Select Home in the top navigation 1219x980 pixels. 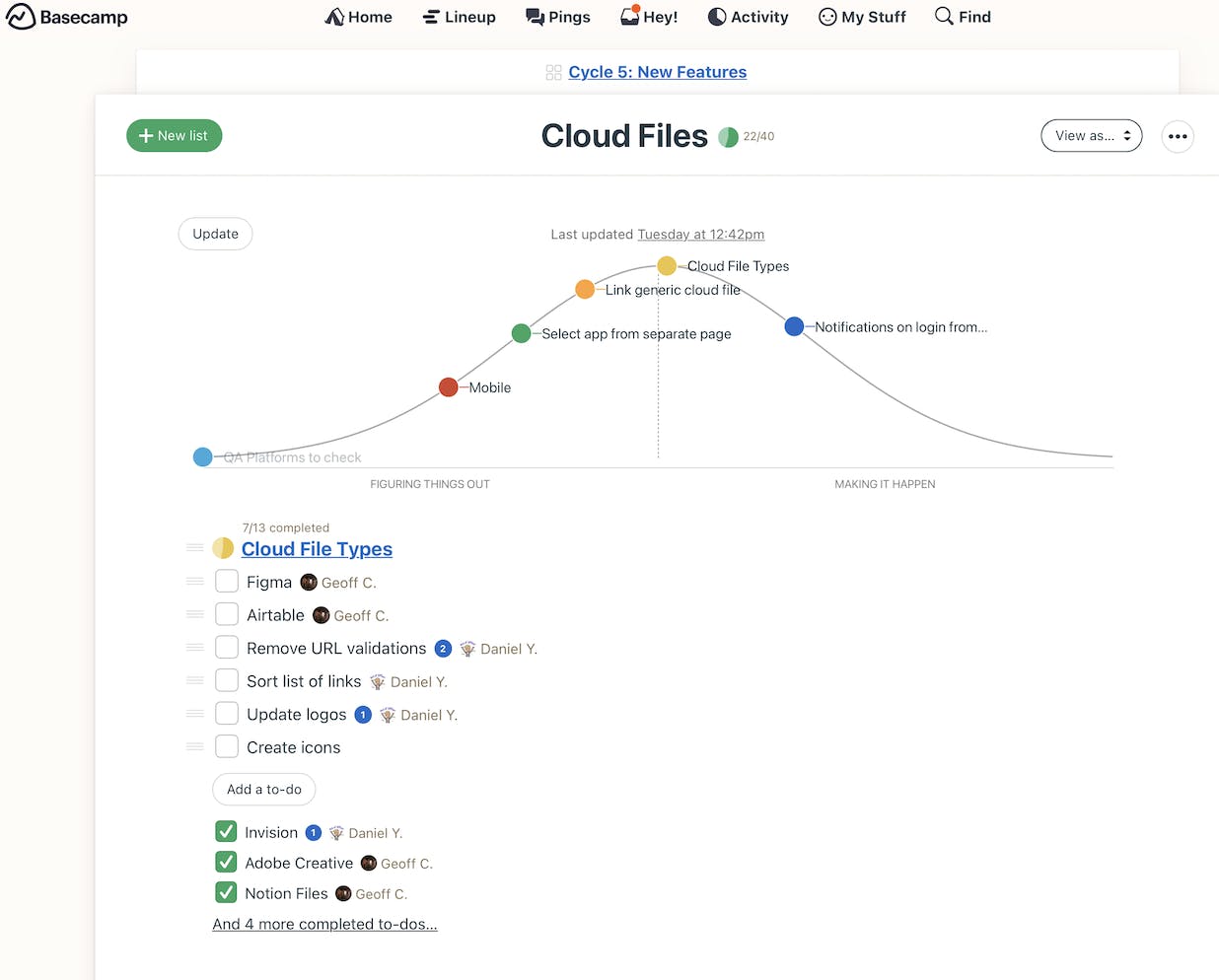(358, 16)
